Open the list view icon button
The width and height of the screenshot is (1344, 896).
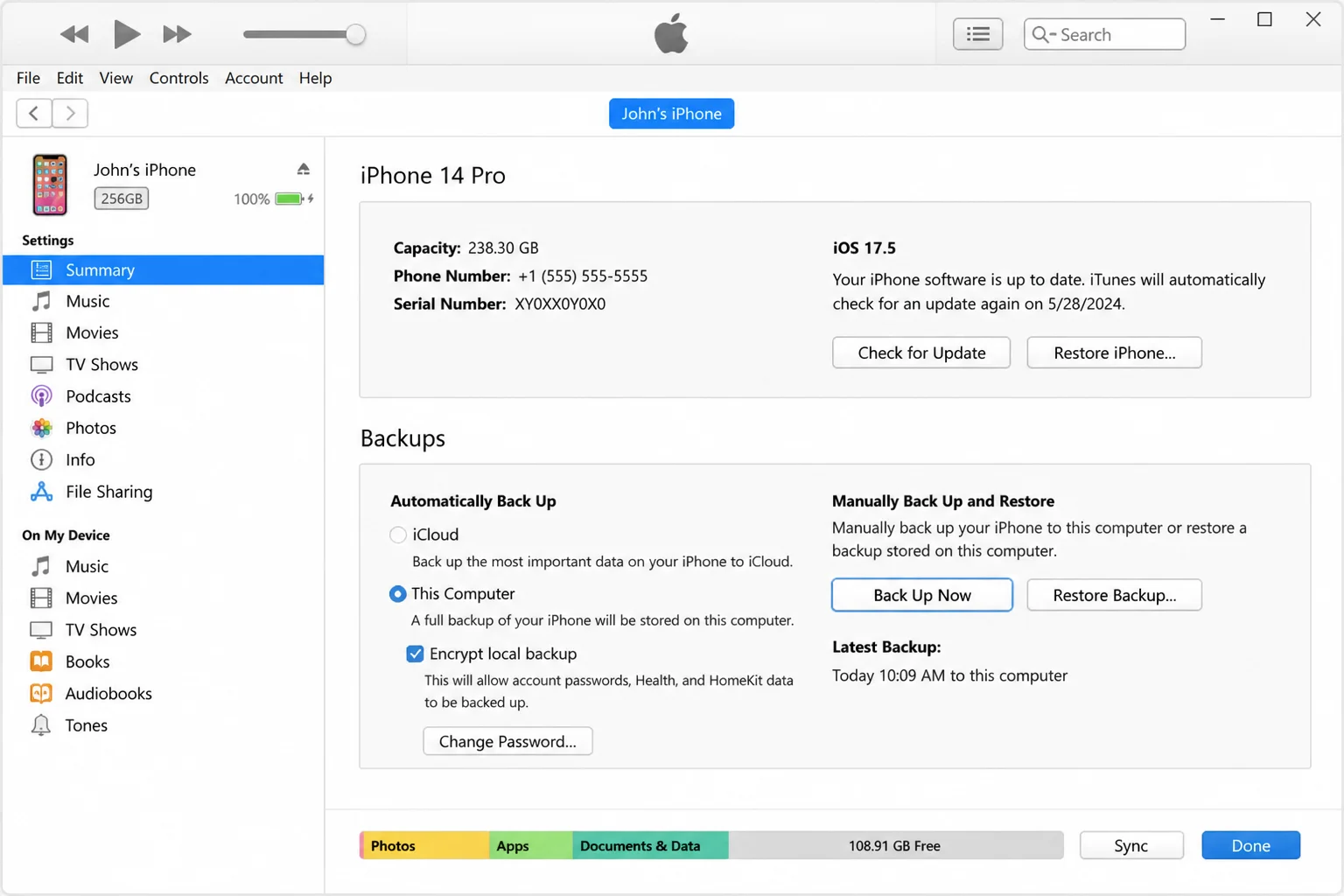coord(977,34)
